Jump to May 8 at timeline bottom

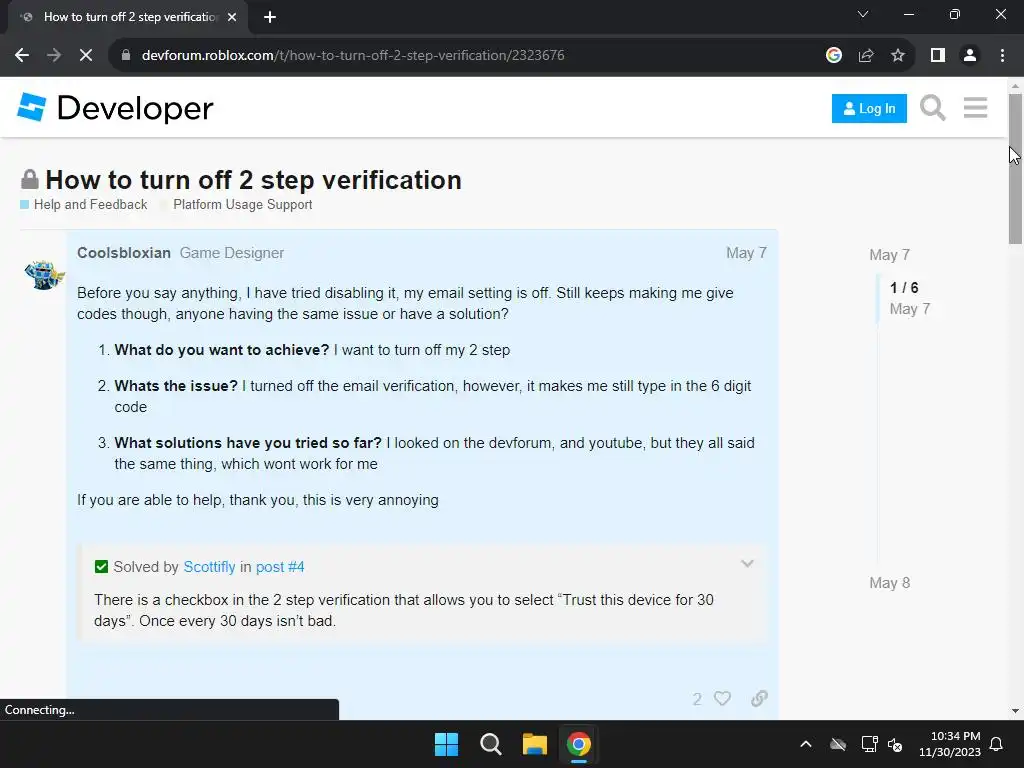pos(889,583)
